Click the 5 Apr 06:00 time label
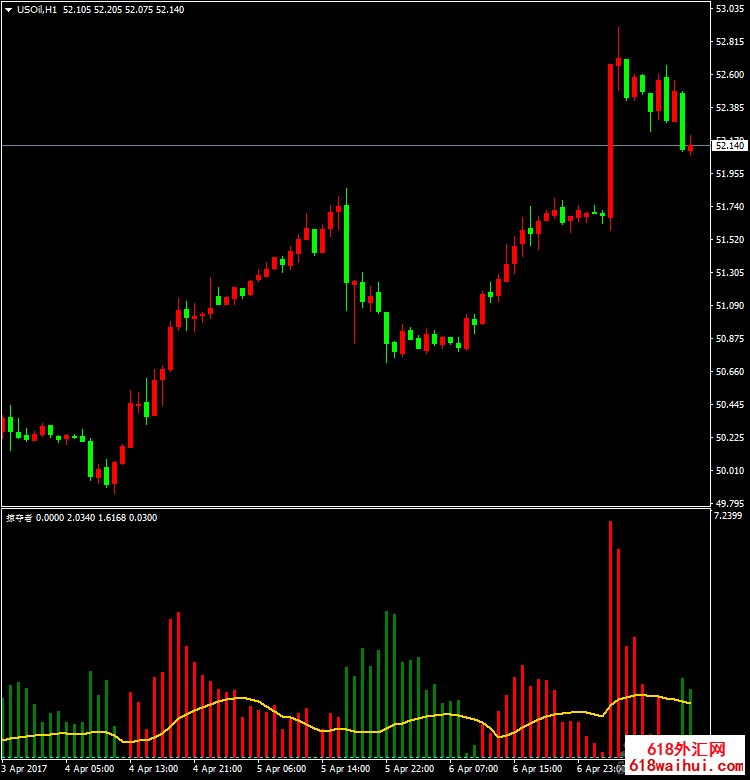The image size is (750, 780). [281, 769]
